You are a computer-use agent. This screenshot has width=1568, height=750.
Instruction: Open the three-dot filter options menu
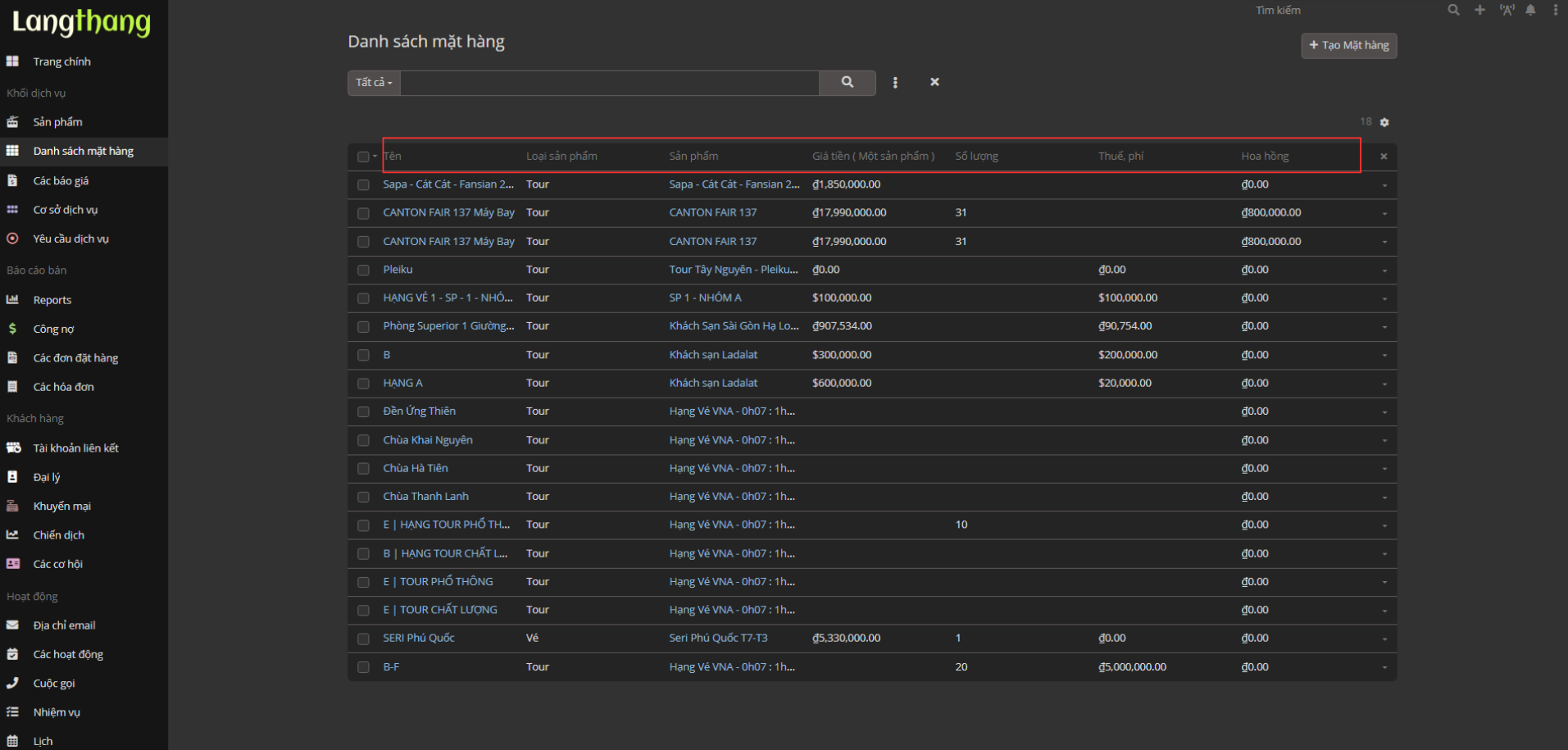tap(895, 83)
